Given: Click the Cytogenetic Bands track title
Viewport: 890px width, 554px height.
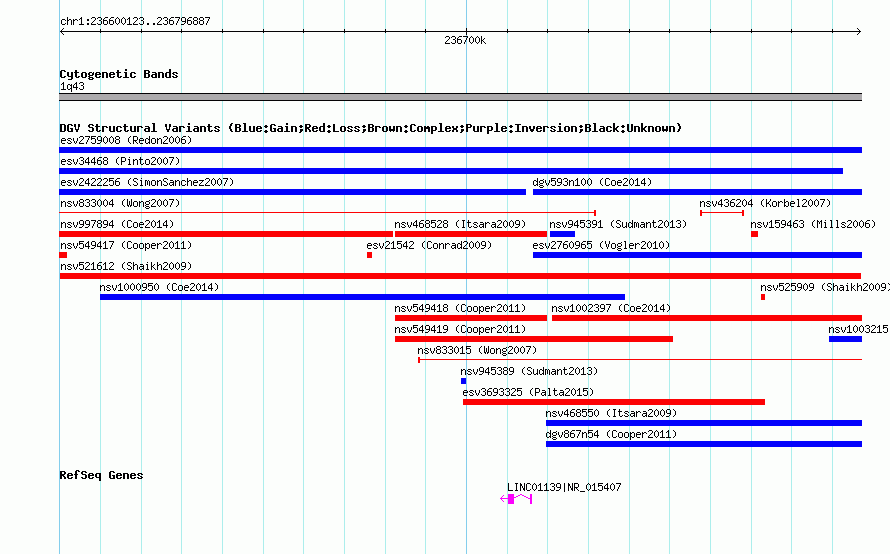Looking at the screenshot, I should click(x=119, y=74).
